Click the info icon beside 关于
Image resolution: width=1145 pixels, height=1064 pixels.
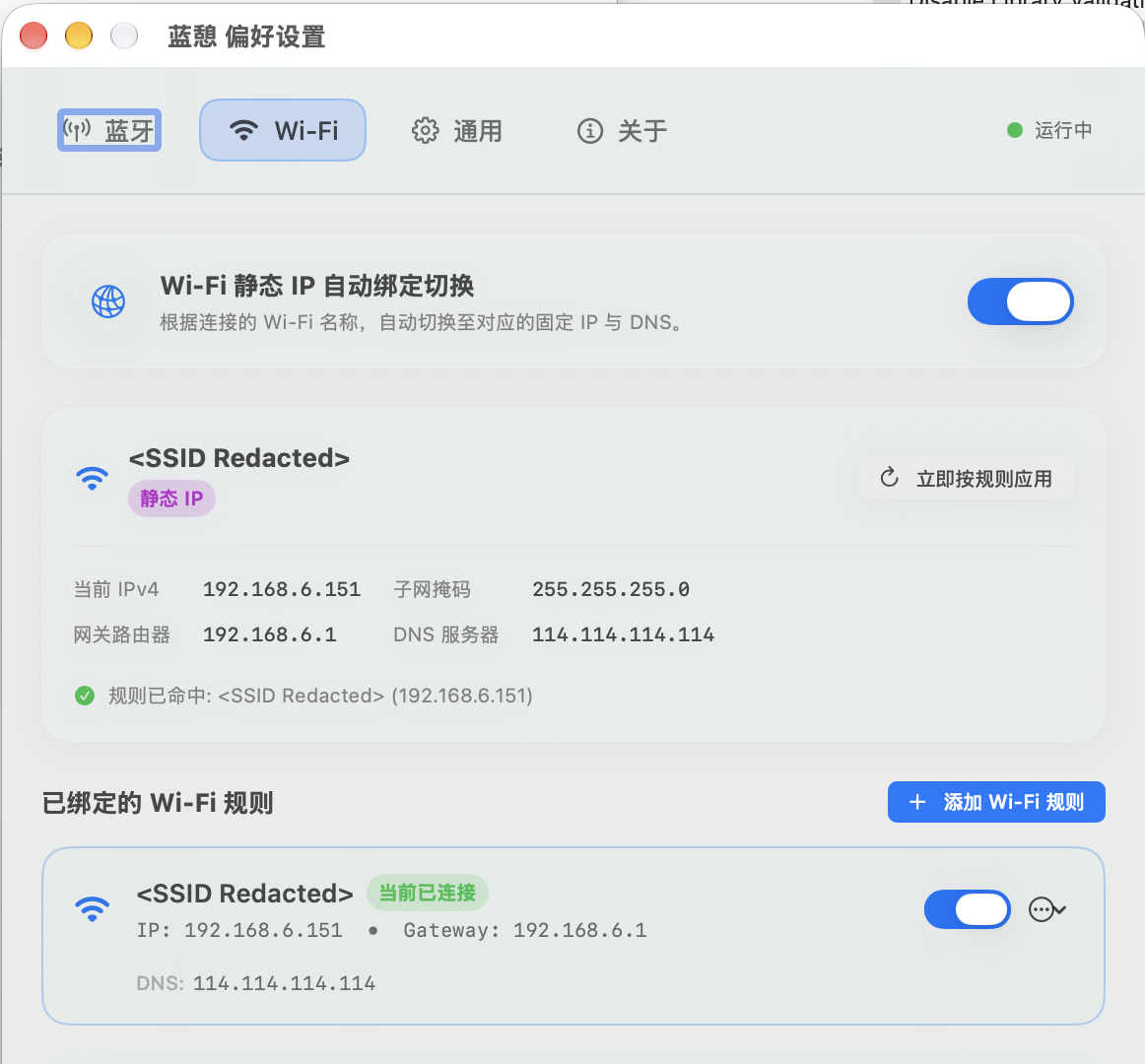click(590, 131)
